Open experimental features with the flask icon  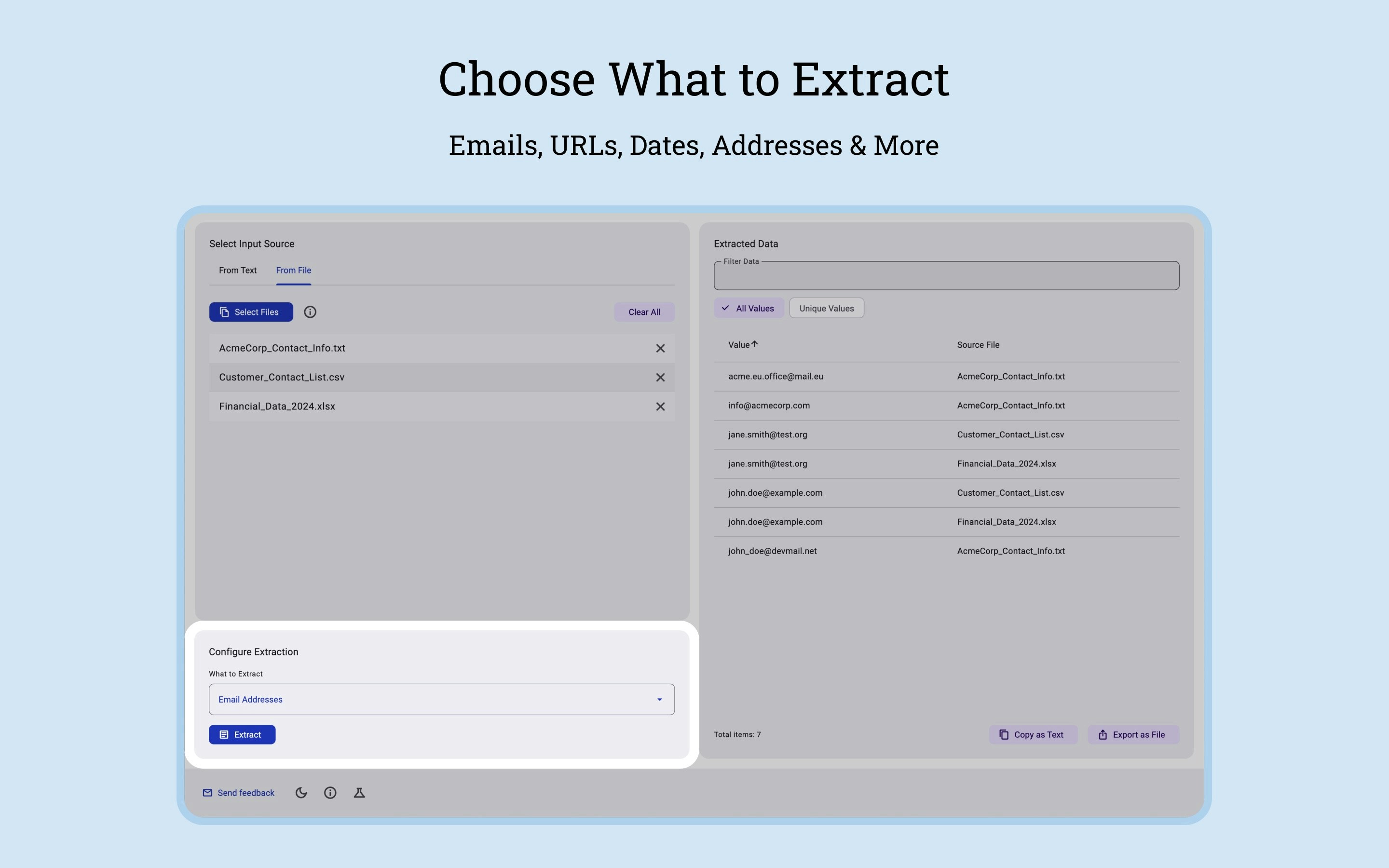point(359,792)
